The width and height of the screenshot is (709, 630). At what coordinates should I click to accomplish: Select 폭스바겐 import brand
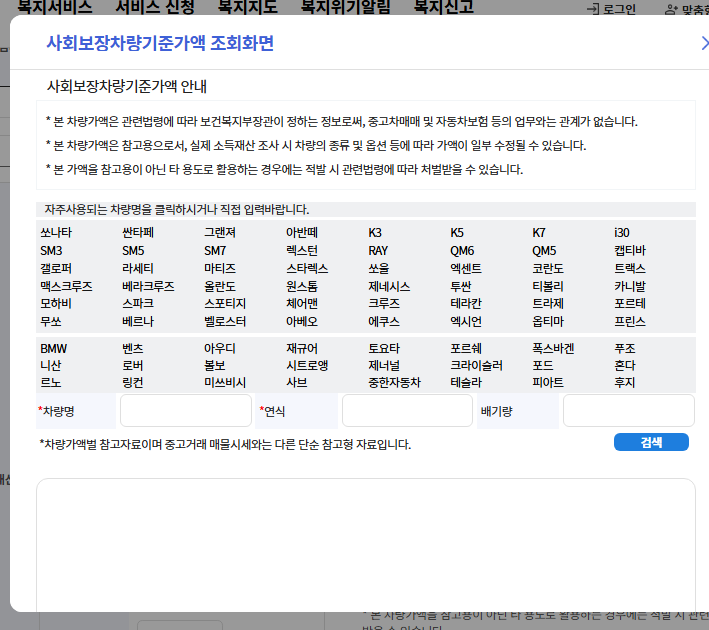(x=553, y=348)
